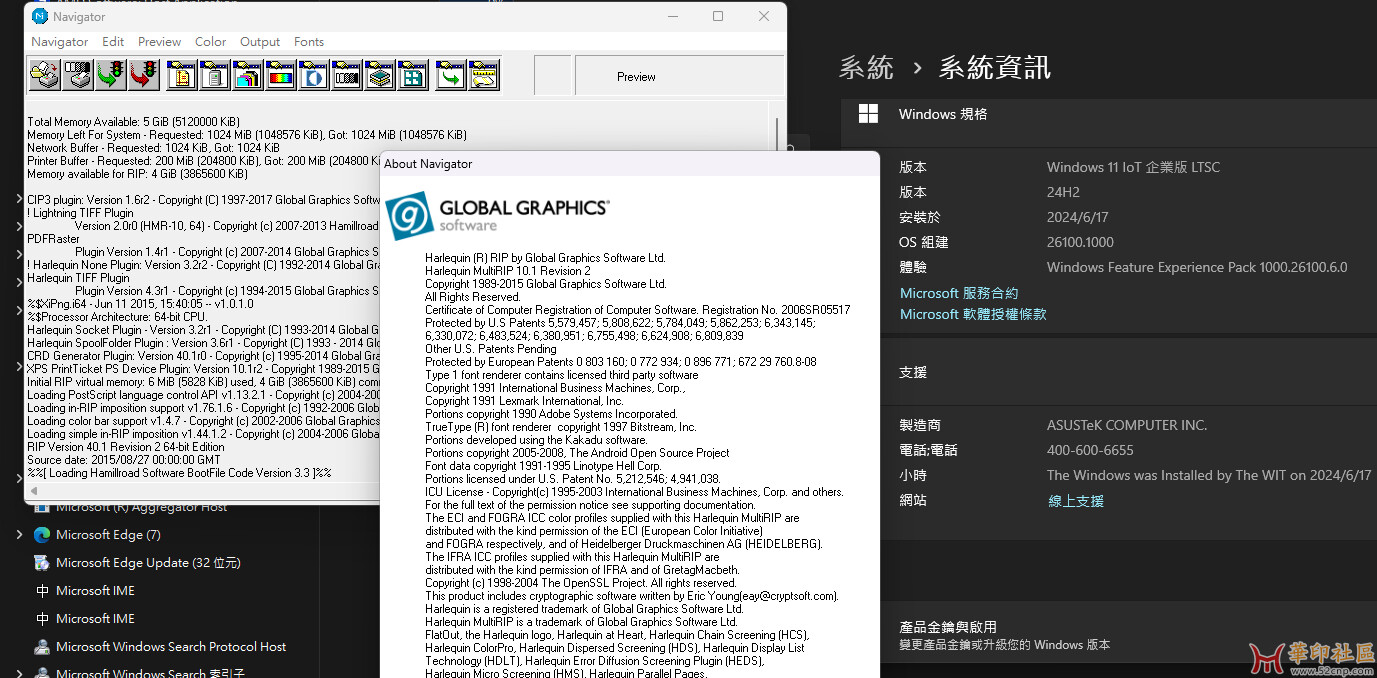Viewport: 1377px width, 678px height.
Task: Click Navigator app icon in title bar
Action: (40, 16)
